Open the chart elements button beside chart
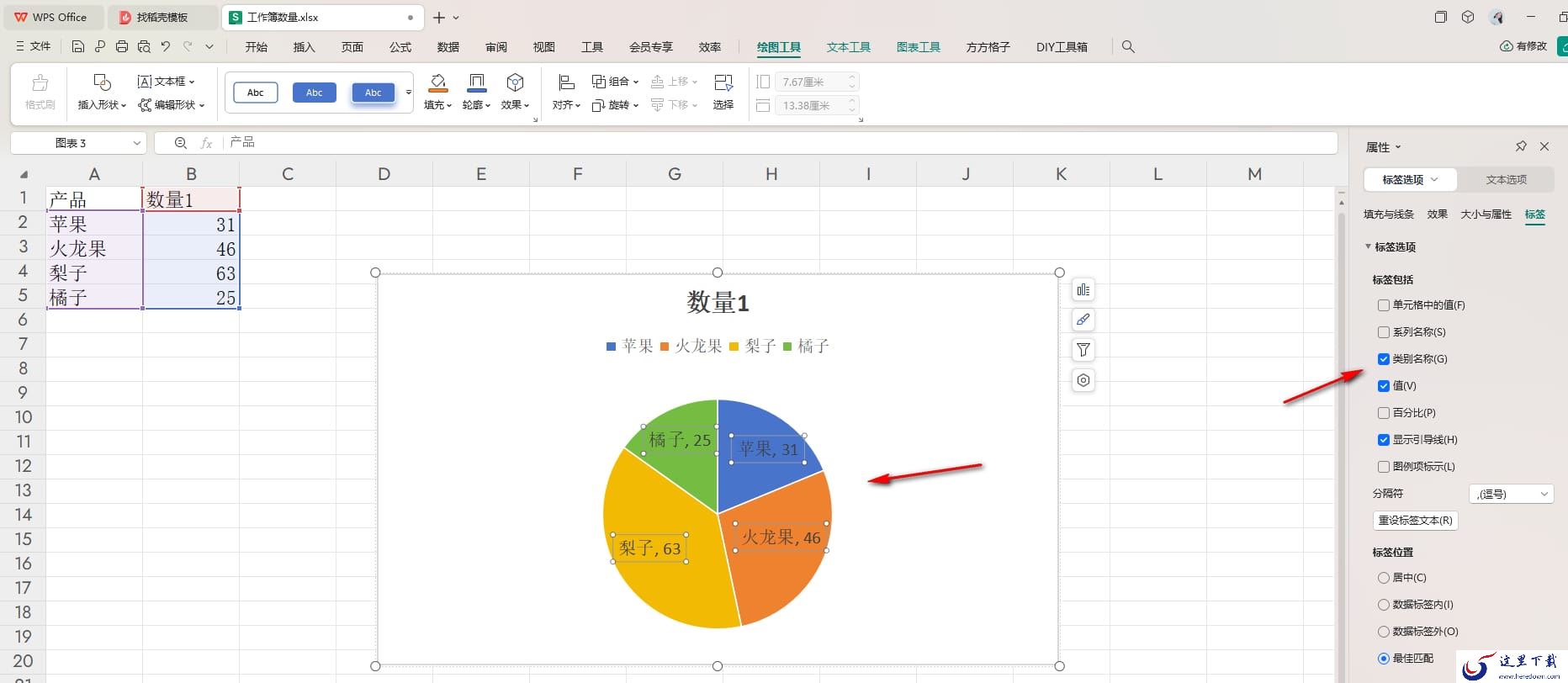 1083,289
